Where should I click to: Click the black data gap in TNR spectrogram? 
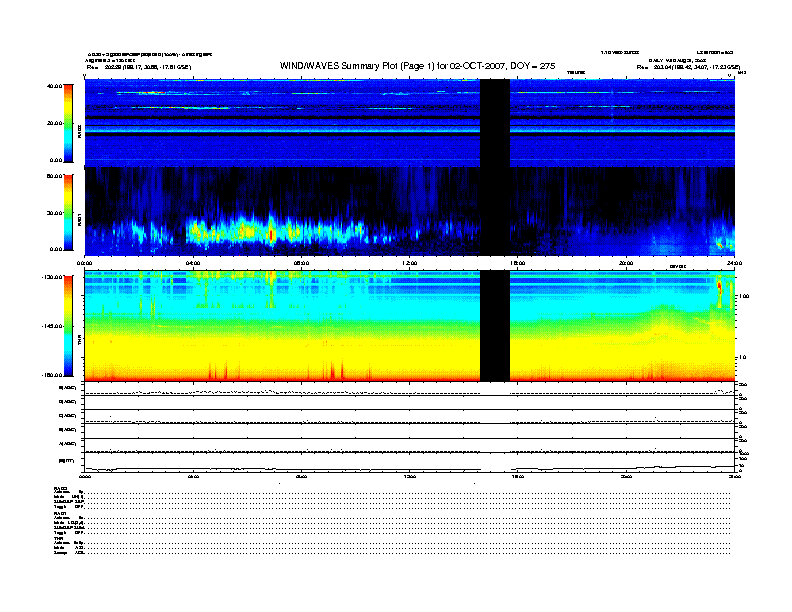click(x=494, y=326)
